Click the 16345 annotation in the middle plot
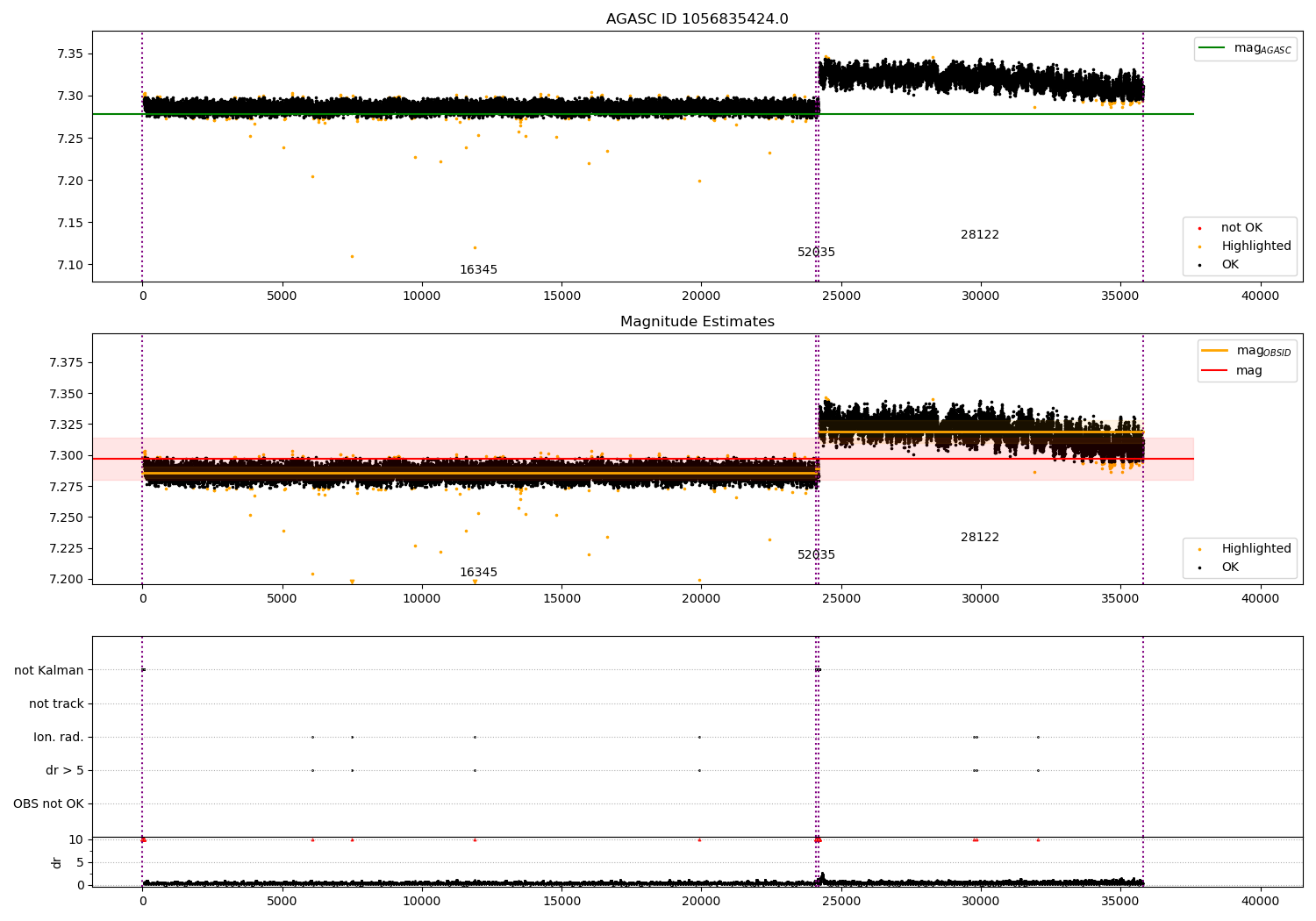The width and height of the screenshot is (1316, 921). pos(478,573)
